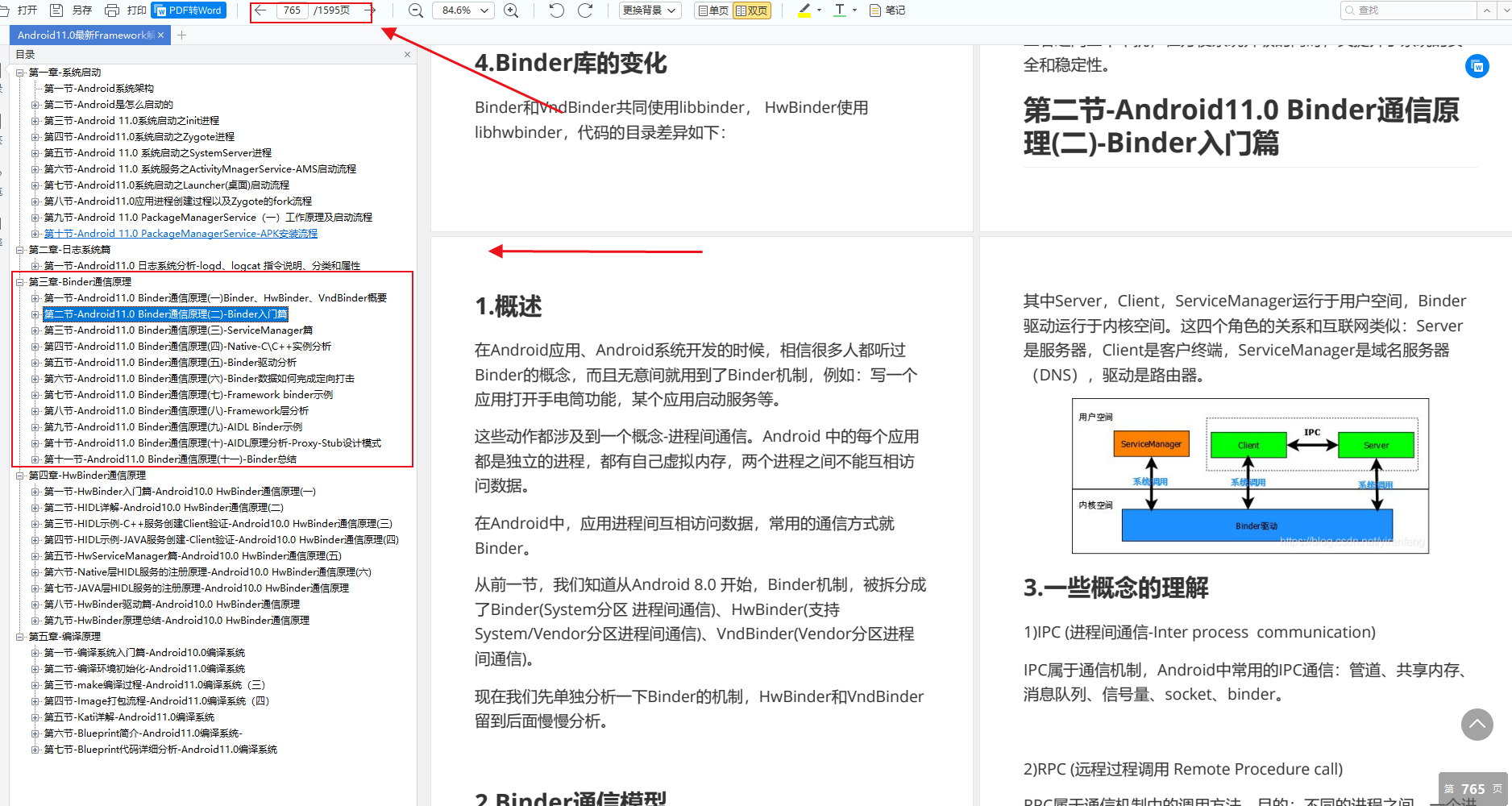Expand 第九节 PackageManagerService（一） node toggle
Image resolution: width=1512 pixels, height=806 pixels.
point(35,218)
